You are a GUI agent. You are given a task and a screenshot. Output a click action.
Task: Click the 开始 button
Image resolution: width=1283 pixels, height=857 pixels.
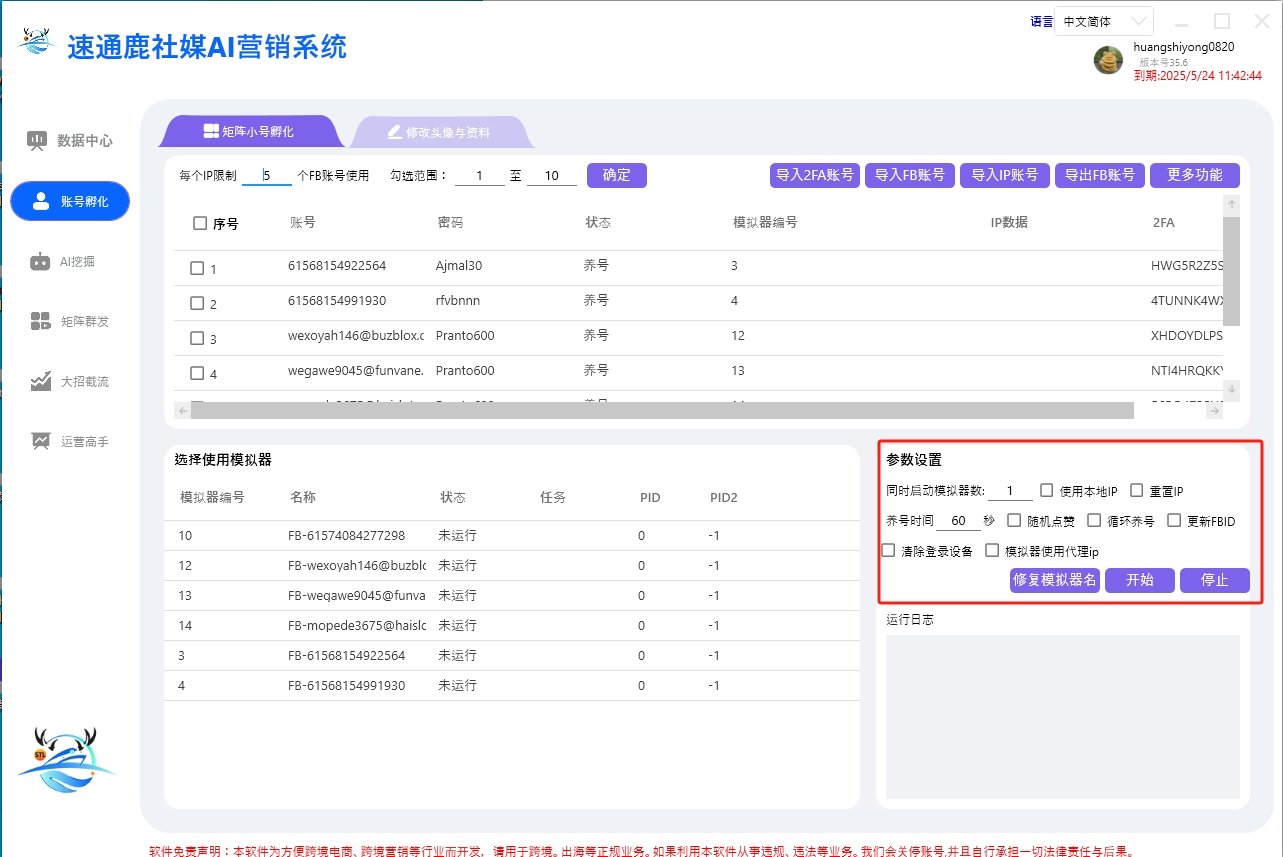point(1140,580)
